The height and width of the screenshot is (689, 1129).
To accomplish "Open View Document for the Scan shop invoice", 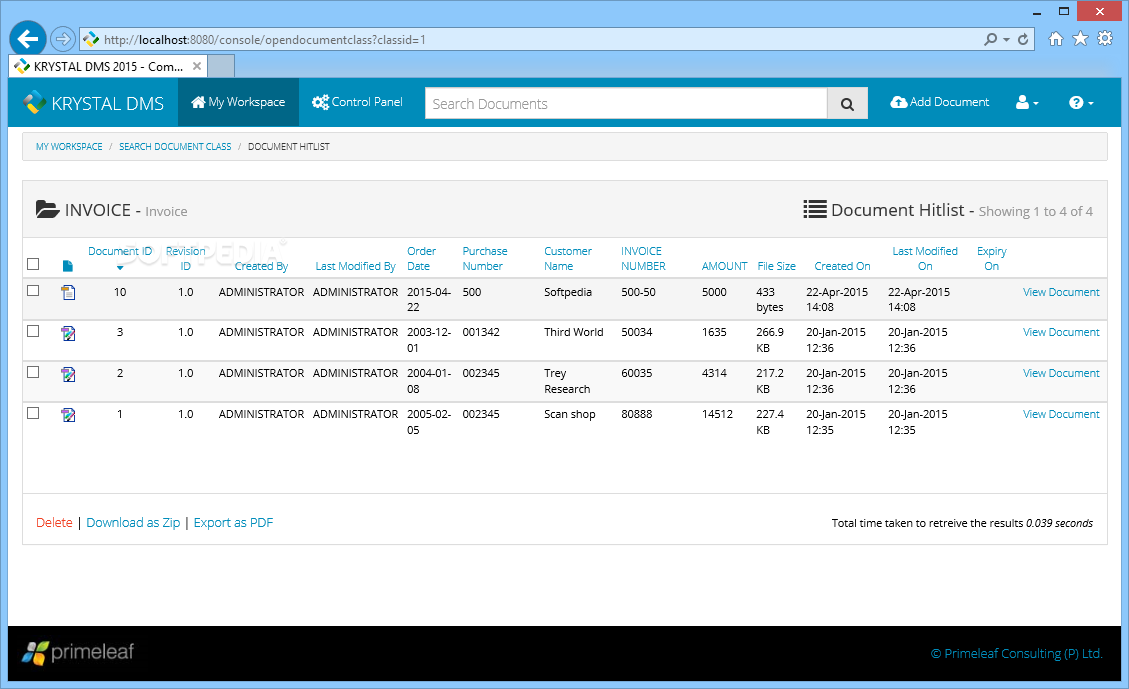I will click(1061, 415).
